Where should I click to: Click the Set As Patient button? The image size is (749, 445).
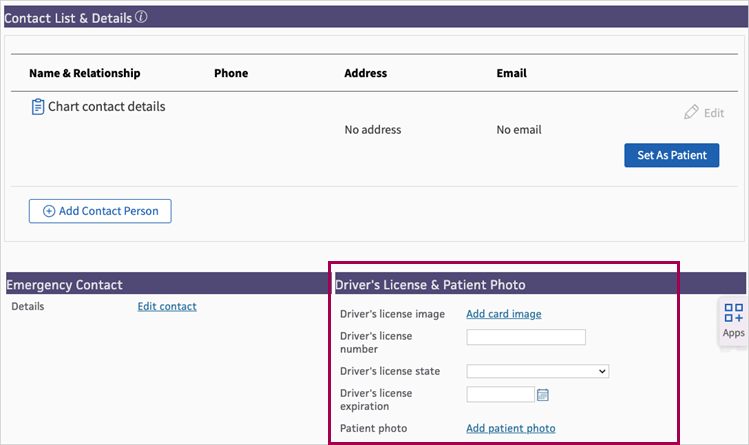[671, 155]
